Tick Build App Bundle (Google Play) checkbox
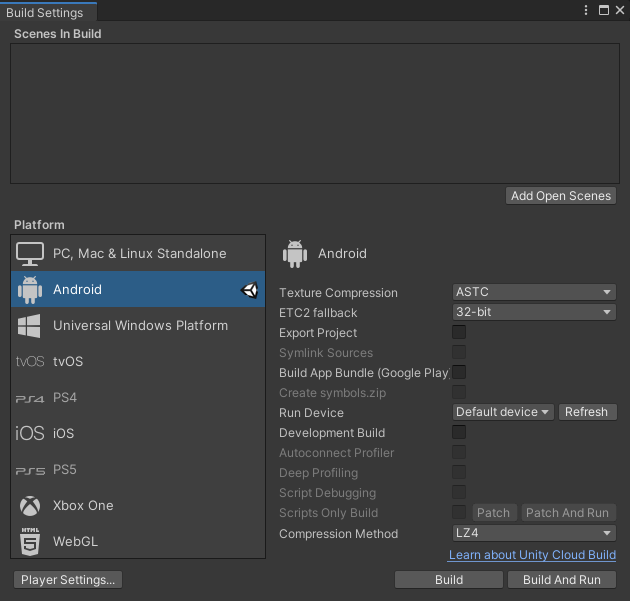The width and height of the screenshot is (630, 601). (x=459, y=372)
